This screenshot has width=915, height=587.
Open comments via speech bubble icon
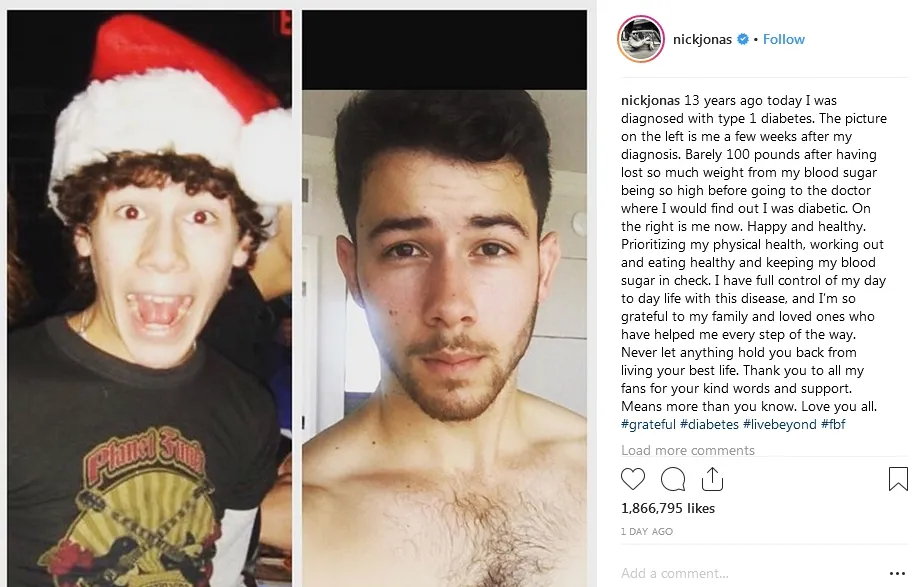[673, 479]
